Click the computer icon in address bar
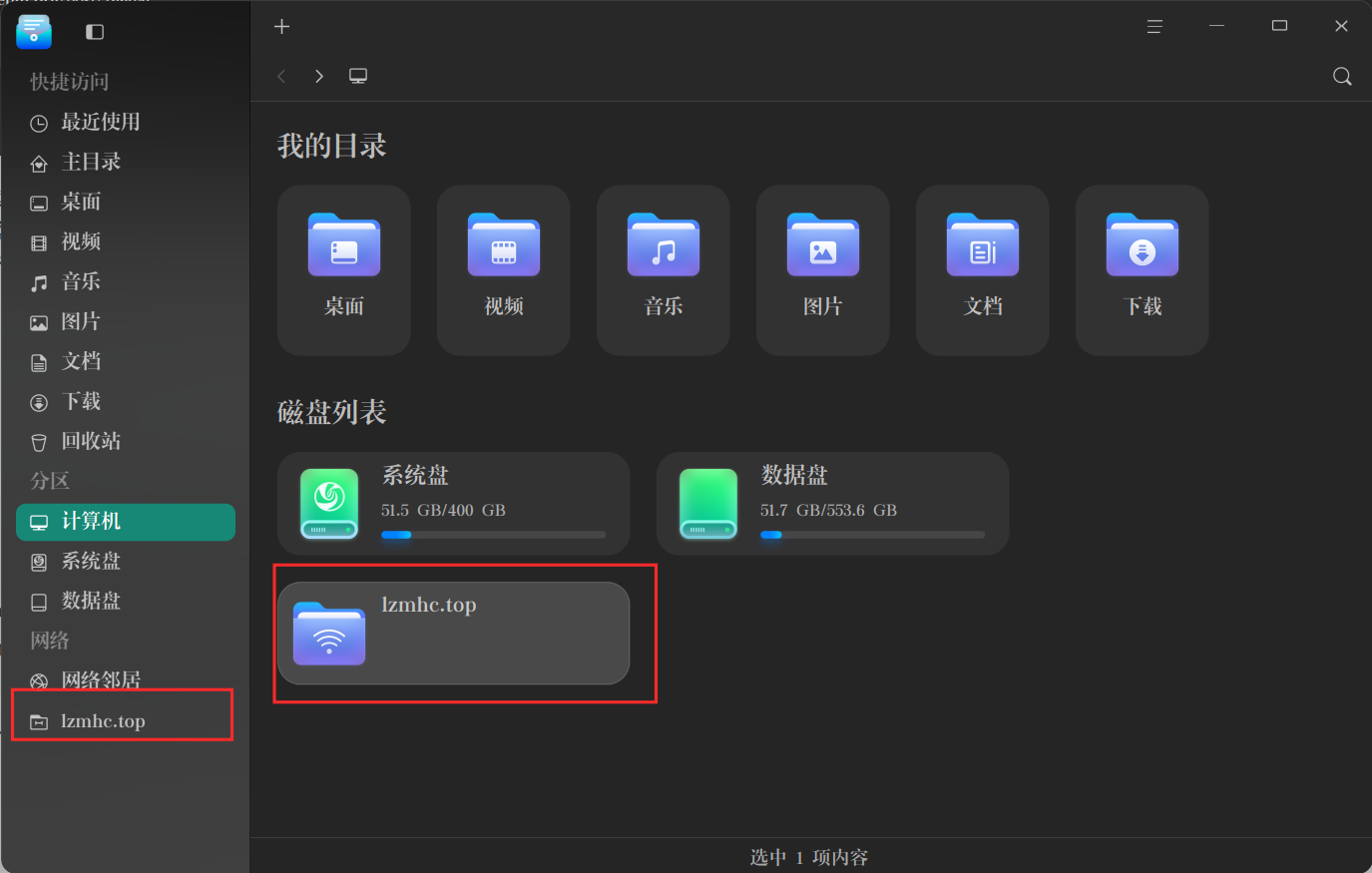The height and width of the screenshot is (873, 1372). click(358, 76)
